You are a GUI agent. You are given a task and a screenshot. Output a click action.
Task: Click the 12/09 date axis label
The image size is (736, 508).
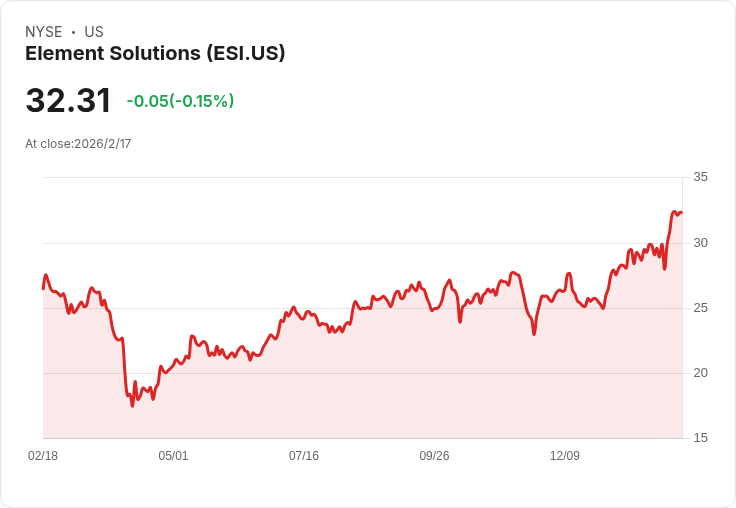pyautogui.click(x=565, y=456)
